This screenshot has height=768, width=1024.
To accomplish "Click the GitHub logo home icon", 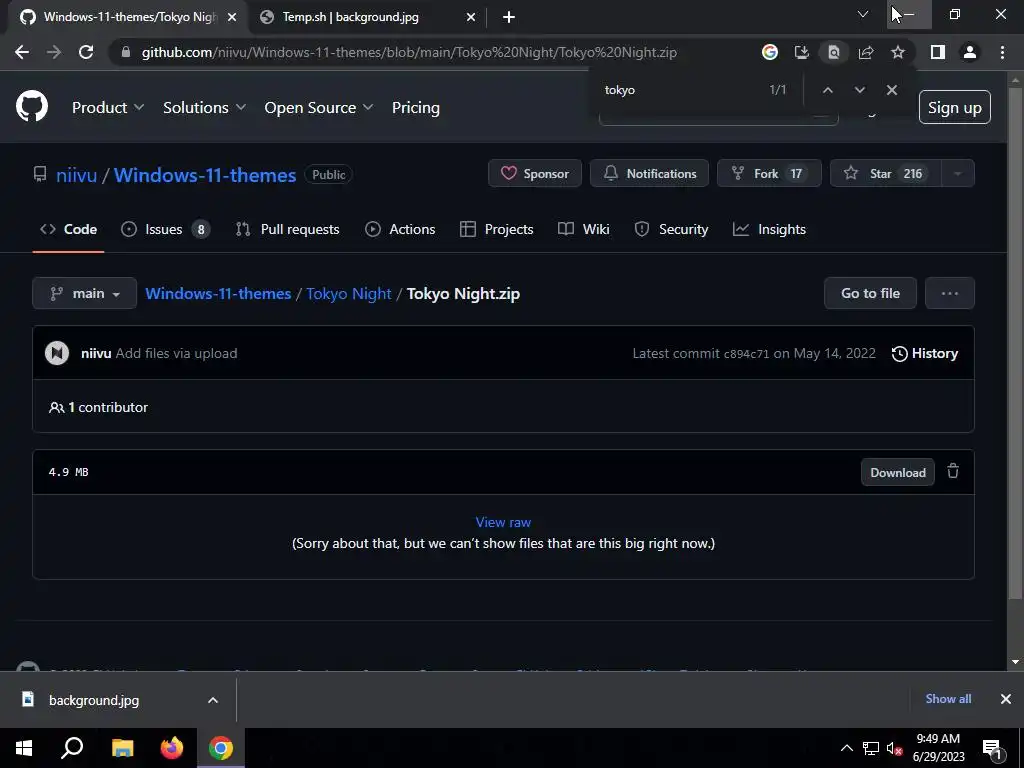I will coord(32,107).
